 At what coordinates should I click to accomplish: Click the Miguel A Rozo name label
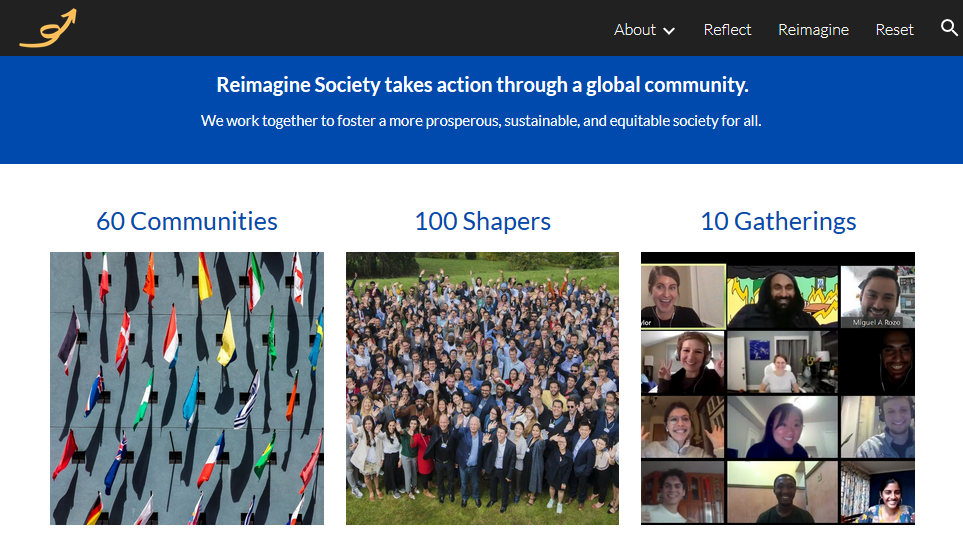click(876, 322)
